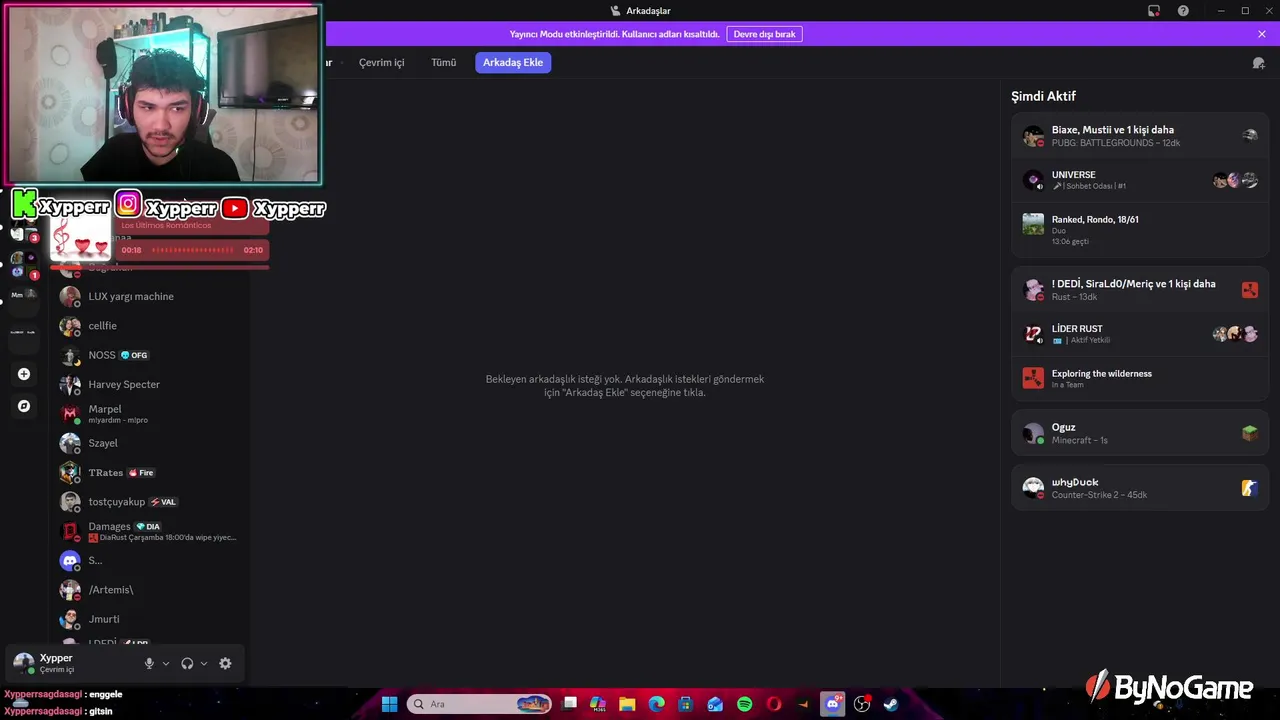Click the Minecraft block icon on Oguz's card
This screenshot has height=720, width=1280.
1249,433
